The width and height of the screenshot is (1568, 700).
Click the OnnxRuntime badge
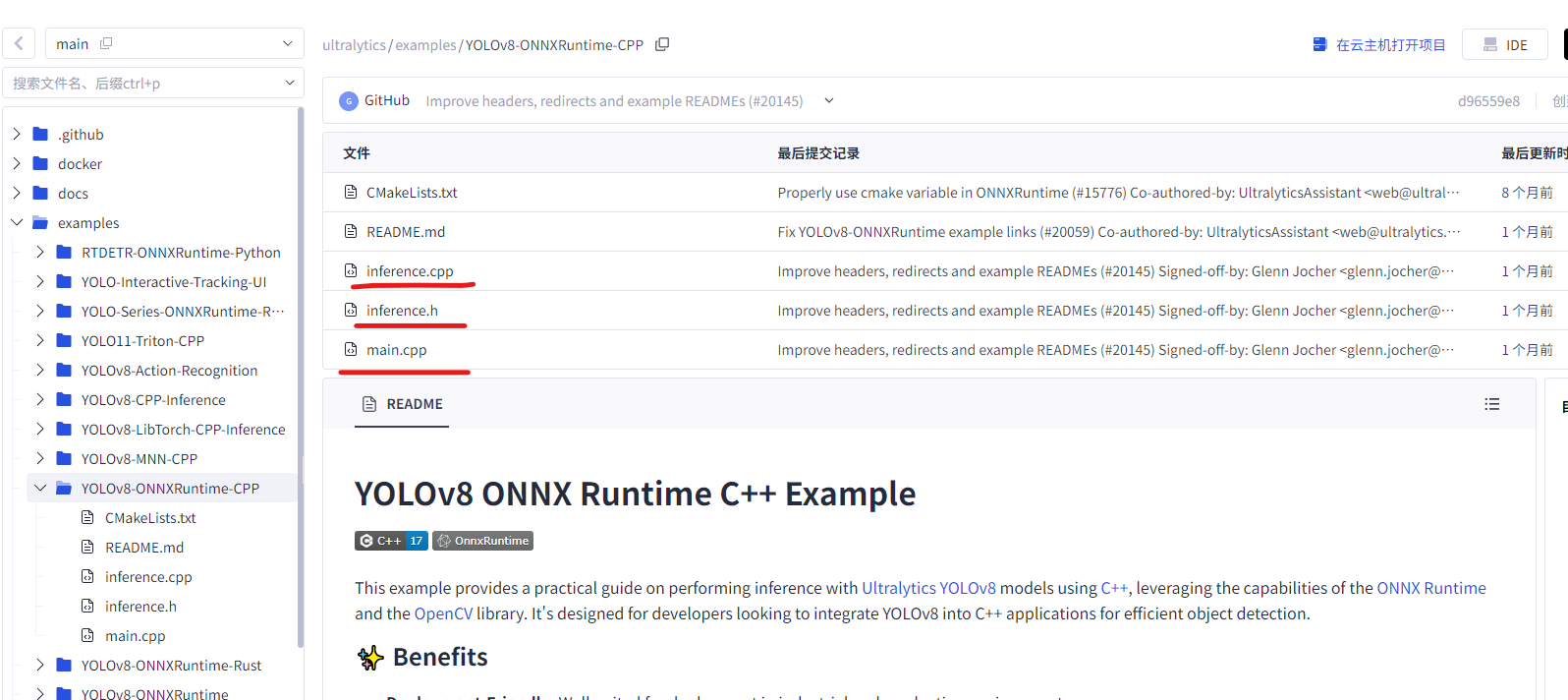pos(482,541)
